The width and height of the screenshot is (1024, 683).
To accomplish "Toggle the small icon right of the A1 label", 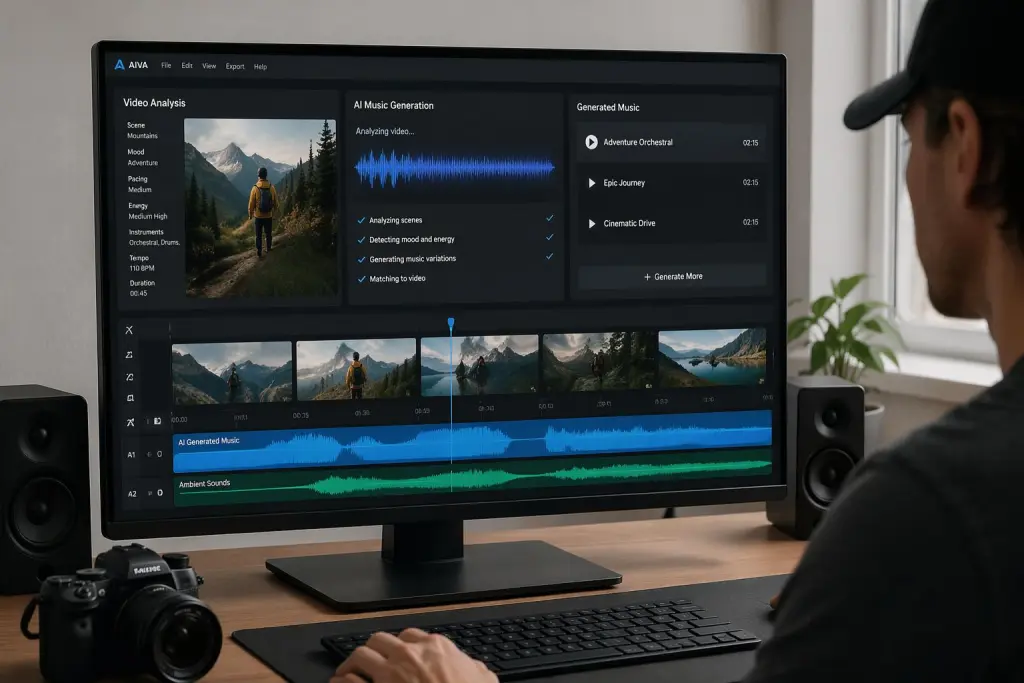I will [x=149, y=454].
